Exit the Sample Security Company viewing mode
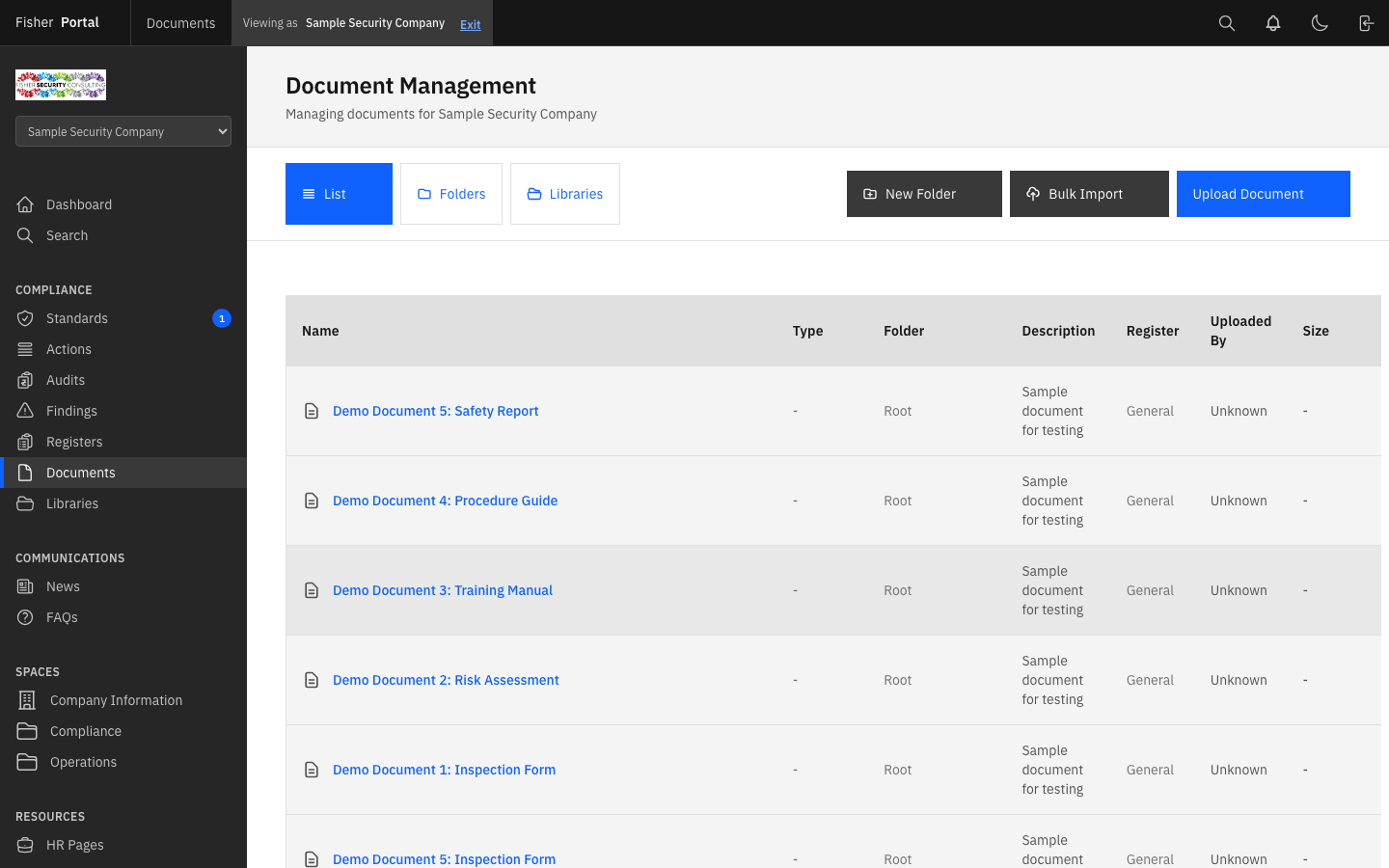Screen dimensions: 1389x868 470,24
